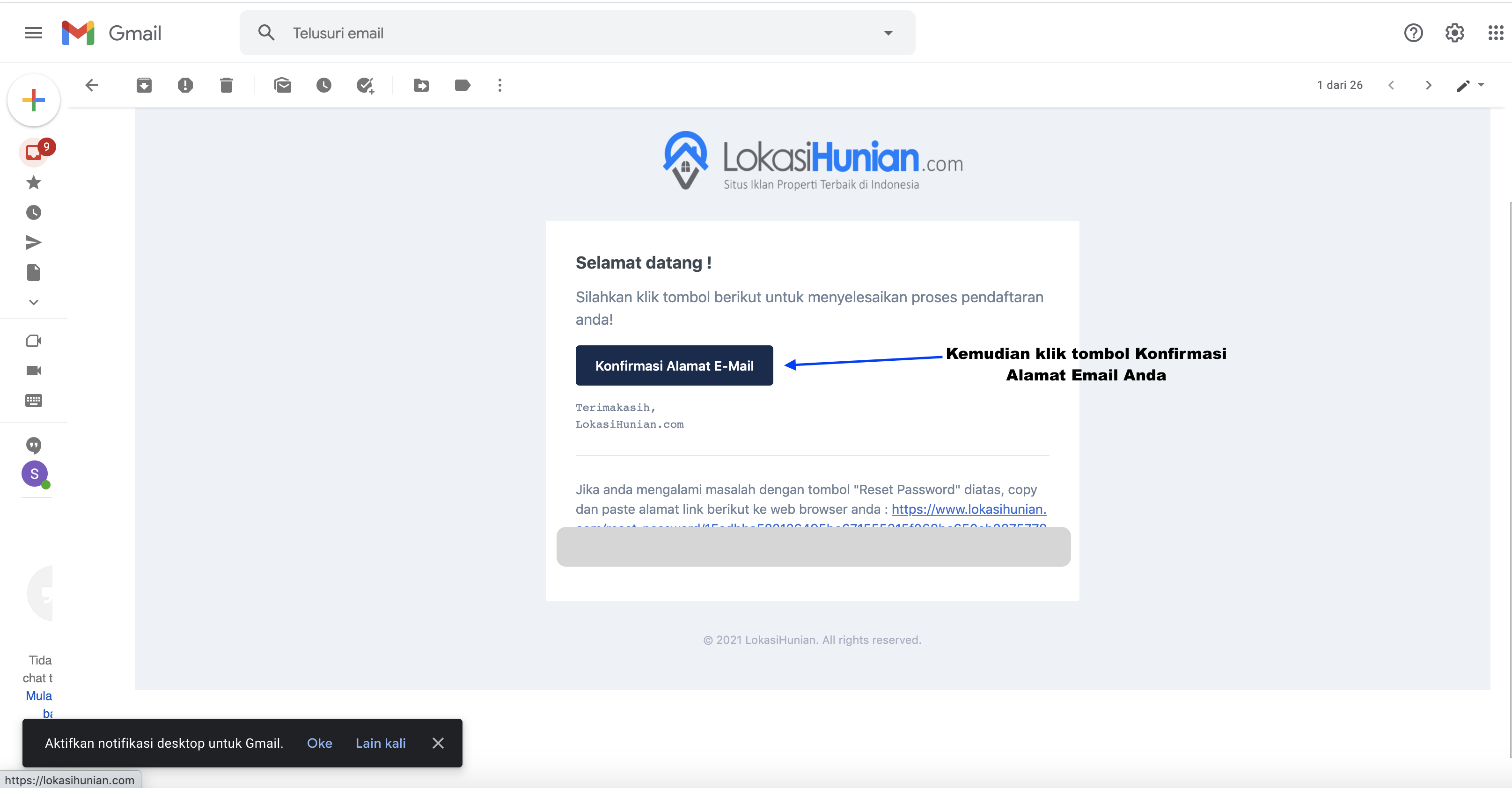
Task: Start a new Meet meeting
Action: pos(33,341)
